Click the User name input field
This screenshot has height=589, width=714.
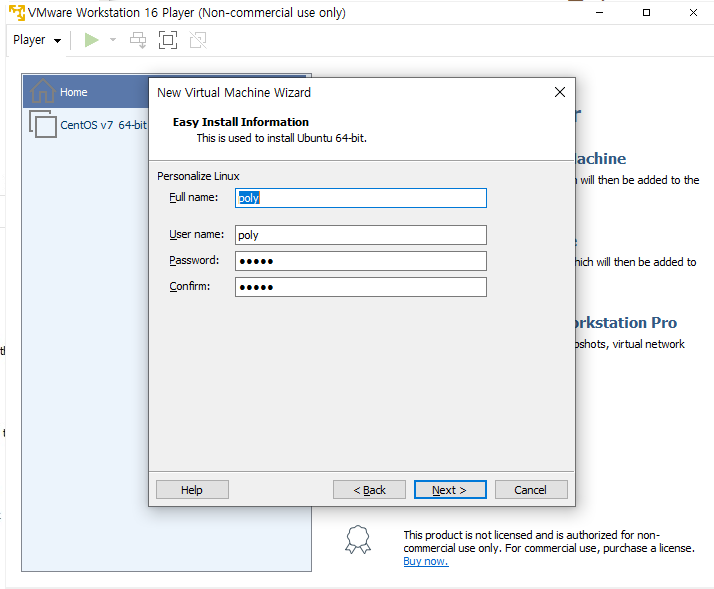tap(361, 235)
